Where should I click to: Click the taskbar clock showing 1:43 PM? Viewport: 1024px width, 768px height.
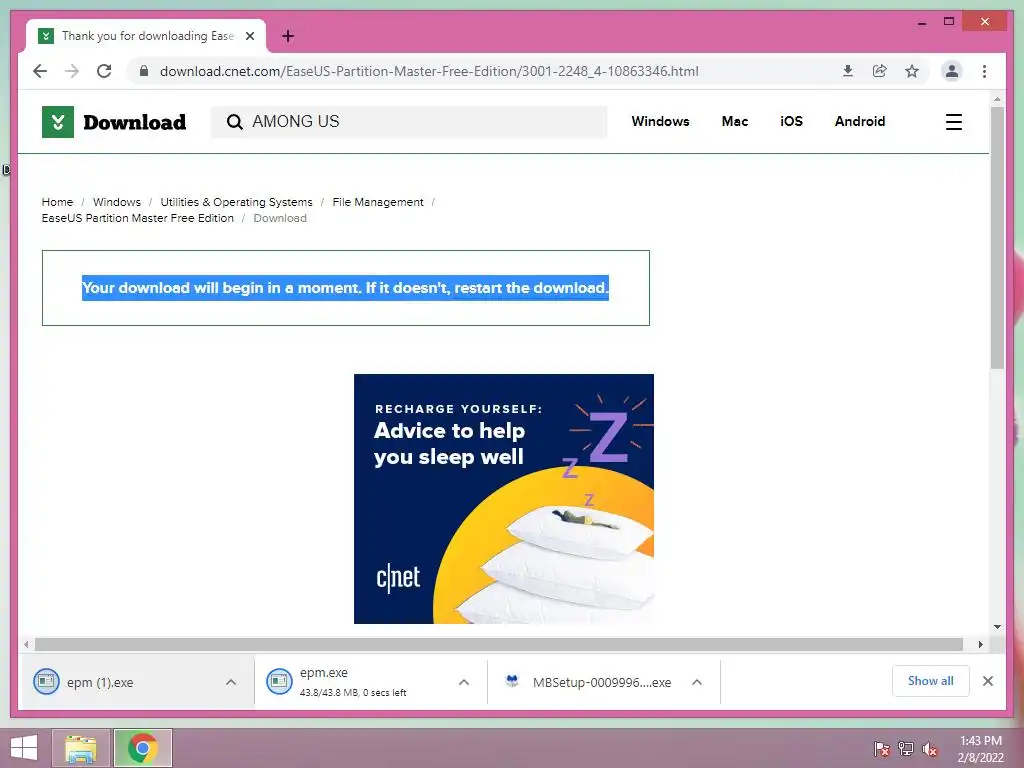980,749
